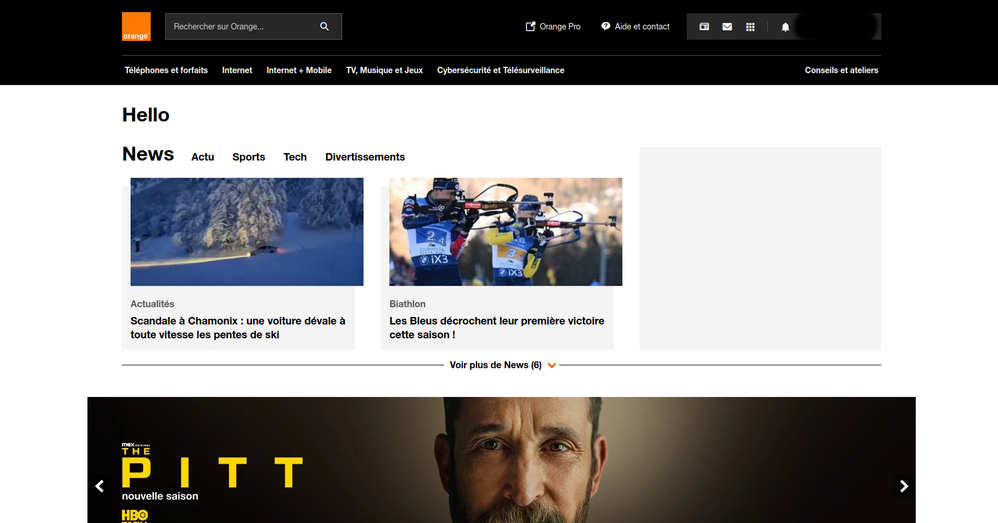Click the search magnifier icon

coord(324,27)
